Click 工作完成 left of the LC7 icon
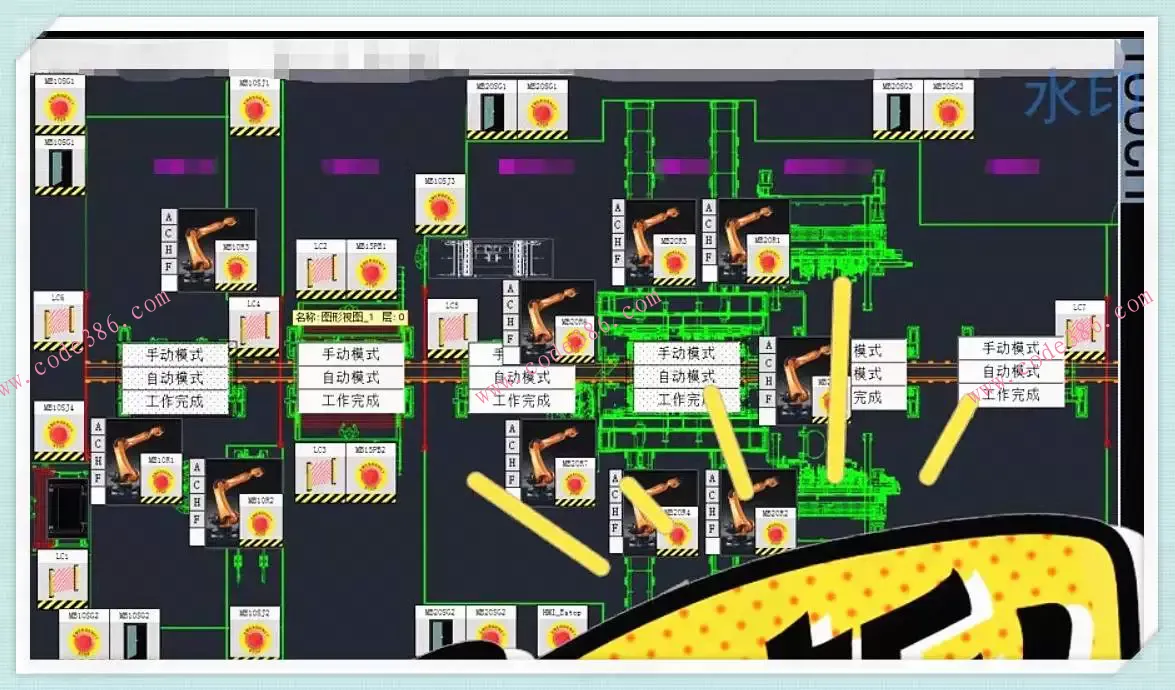The width and height of the screenshot is (1175, 690). [1011, 395]
